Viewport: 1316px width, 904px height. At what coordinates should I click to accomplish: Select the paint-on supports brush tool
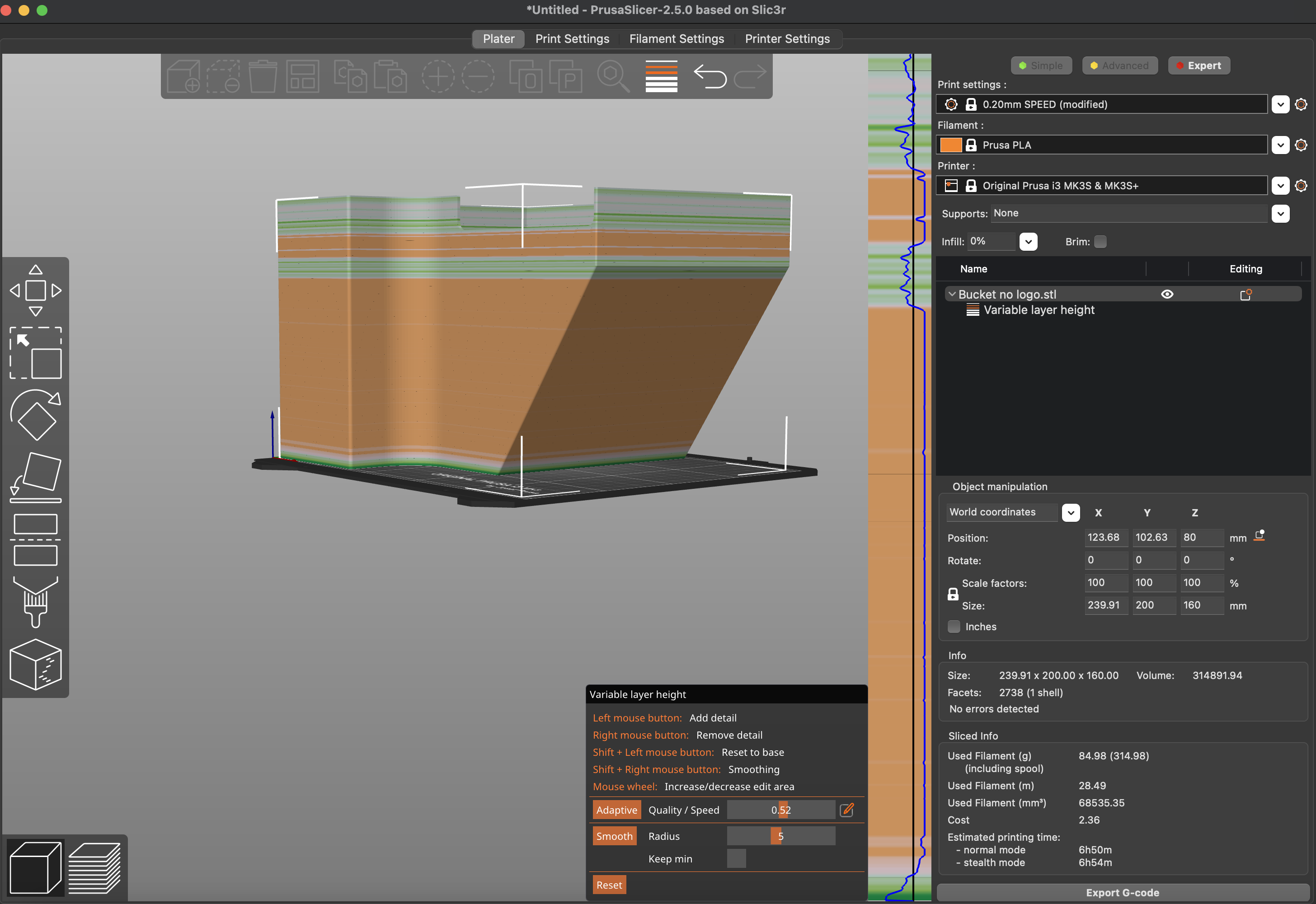tap(35, 602)
